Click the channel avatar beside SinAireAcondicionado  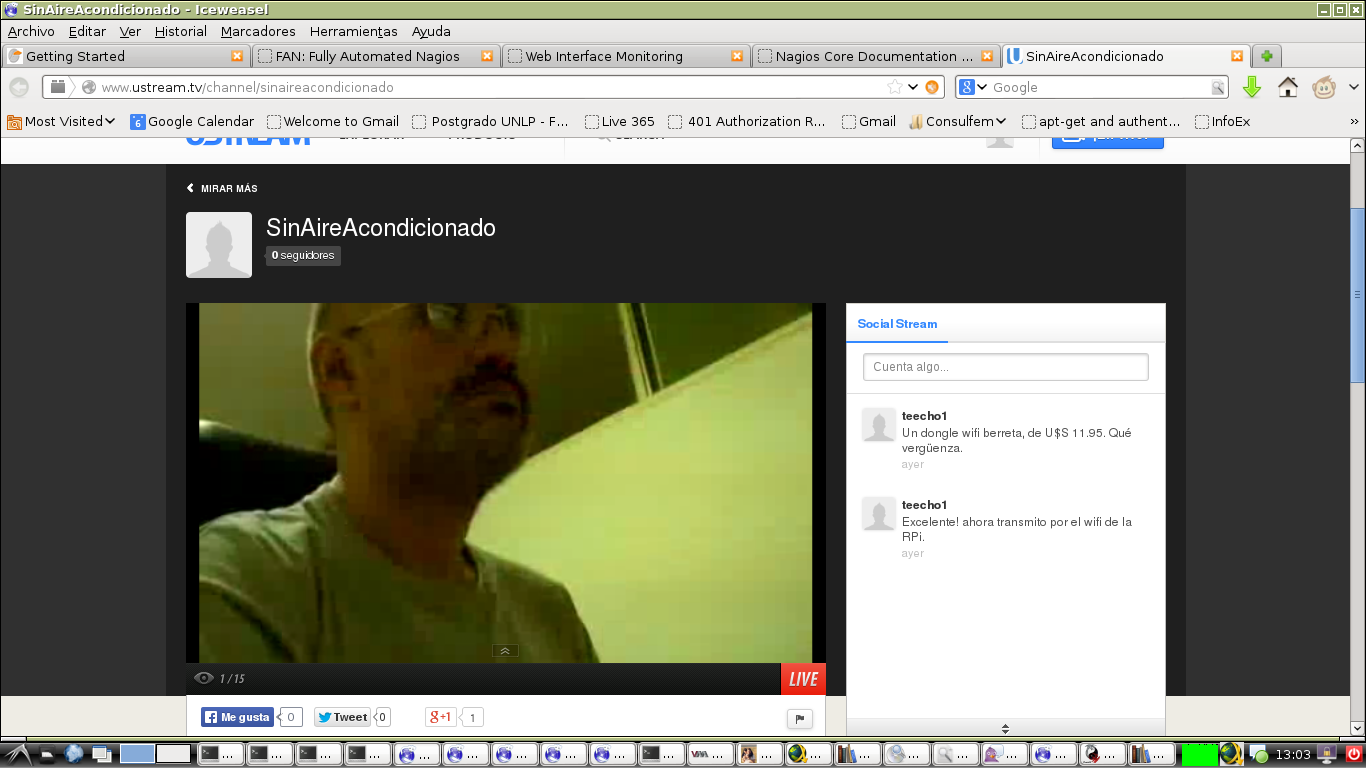[x=219, y=245]
